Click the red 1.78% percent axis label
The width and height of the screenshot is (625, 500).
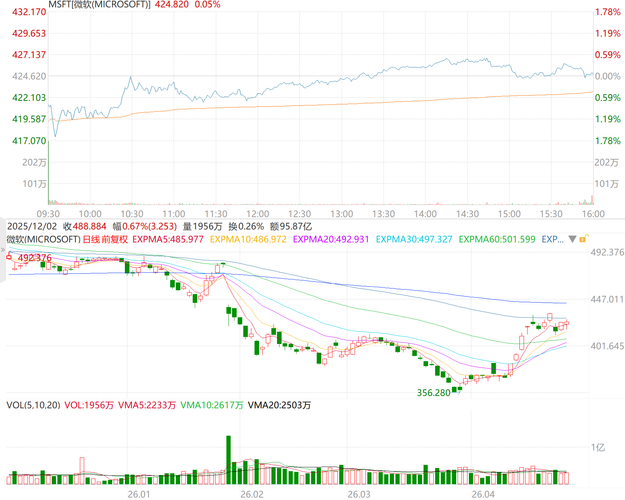coord(608,12)
